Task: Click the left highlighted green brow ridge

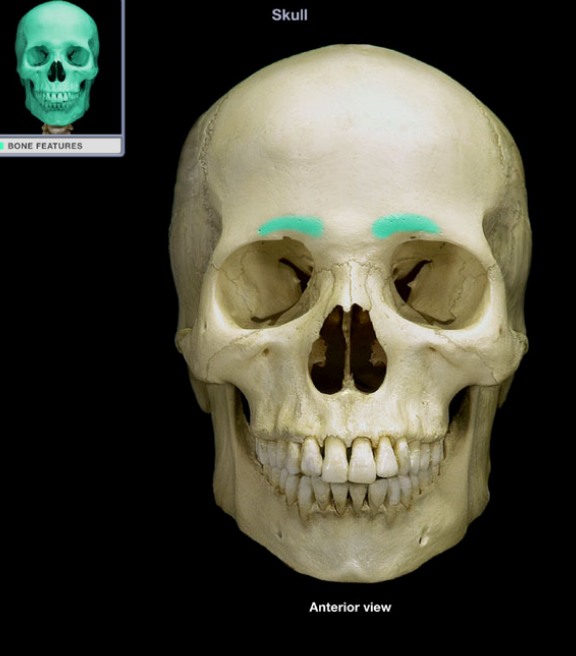Action: click(292, 226)
